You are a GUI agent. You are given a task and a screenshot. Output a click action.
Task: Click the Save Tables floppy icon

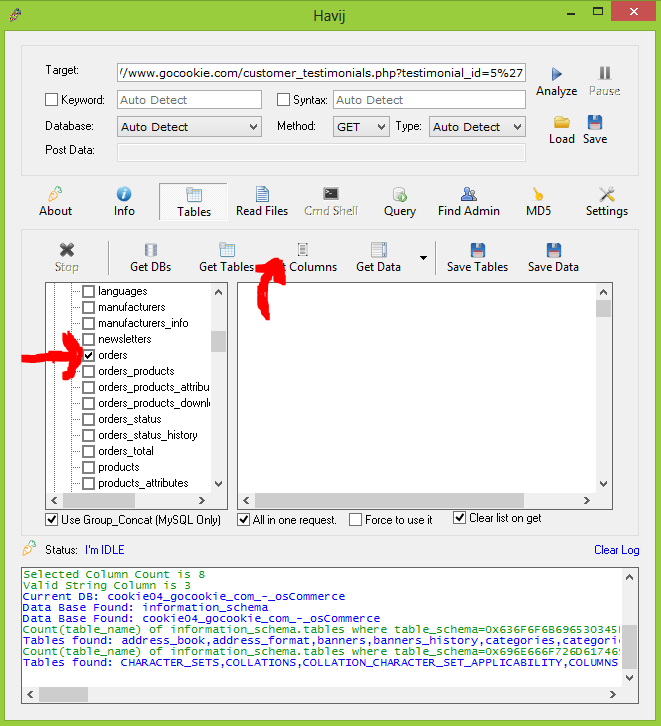tap(478, 250)
